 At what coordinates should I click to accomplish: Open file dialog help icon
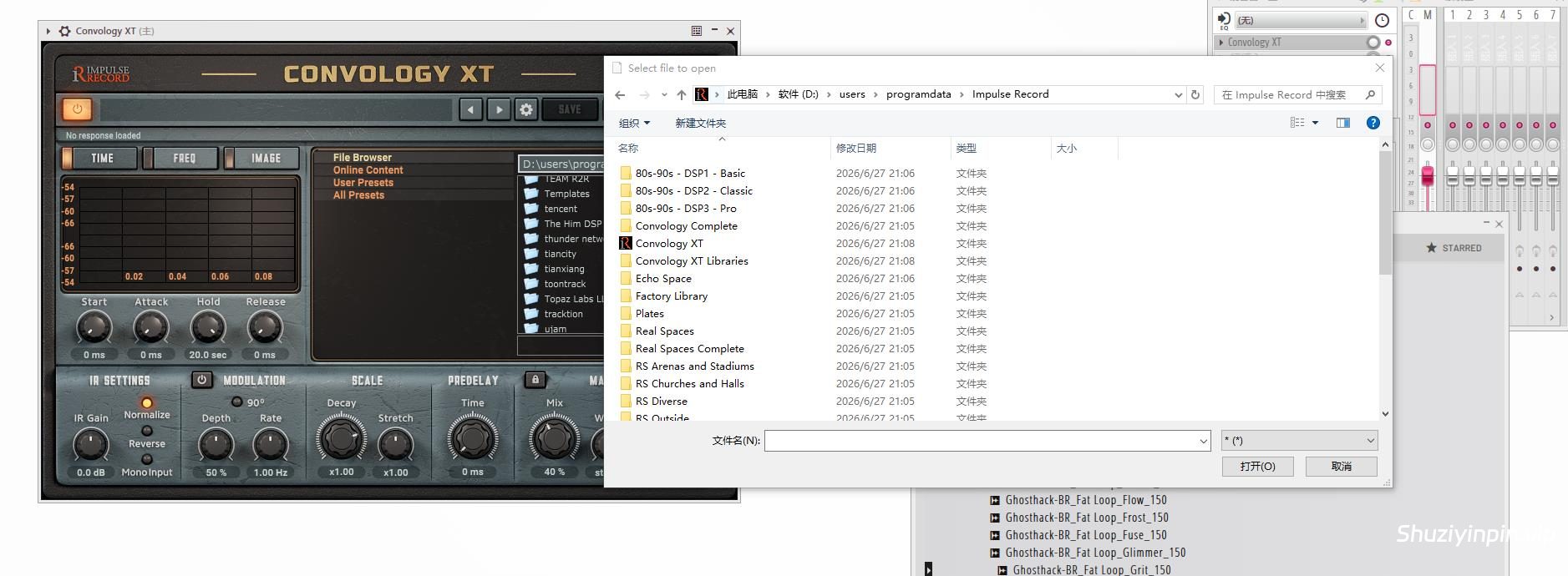tap(1373, 123)
